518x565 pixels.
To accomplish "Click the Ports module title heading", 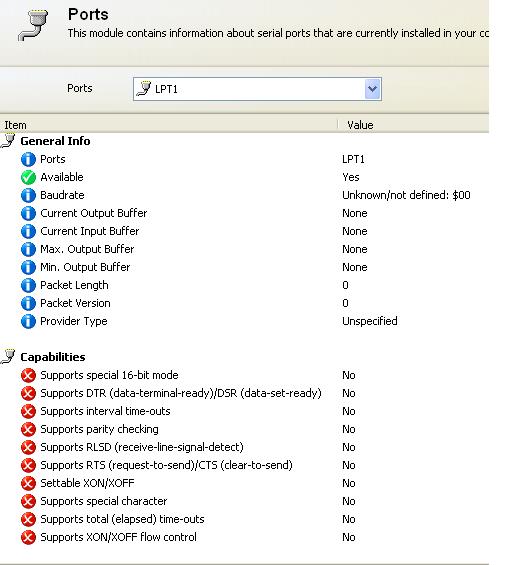I will (88, 14).
